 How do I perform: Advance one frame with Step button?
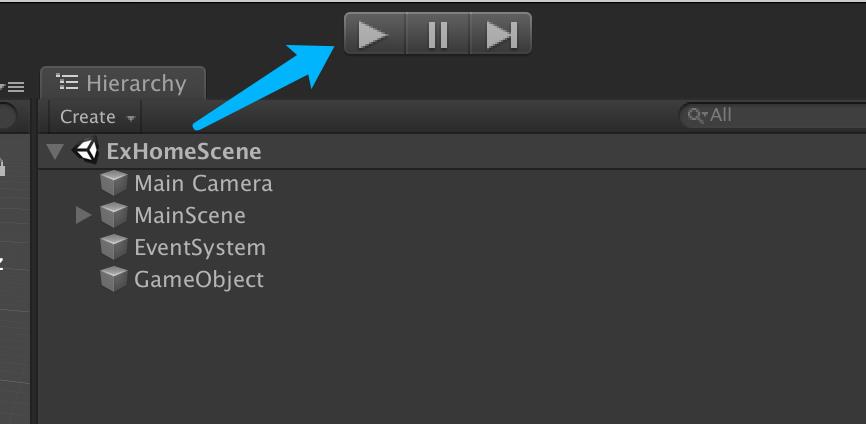[501, 34]
